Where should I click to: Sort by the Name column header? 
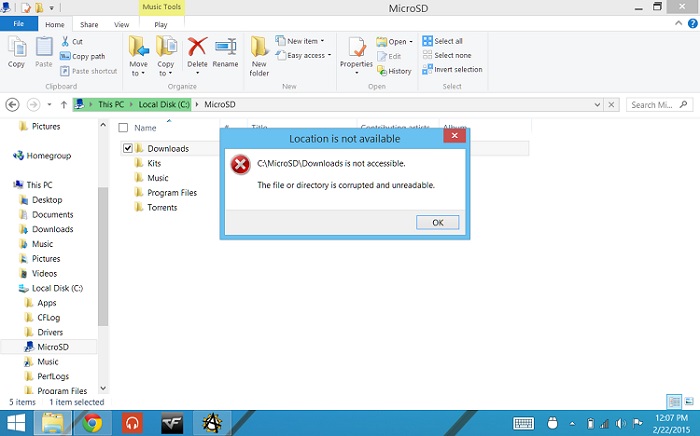click(x=145, y=128)
